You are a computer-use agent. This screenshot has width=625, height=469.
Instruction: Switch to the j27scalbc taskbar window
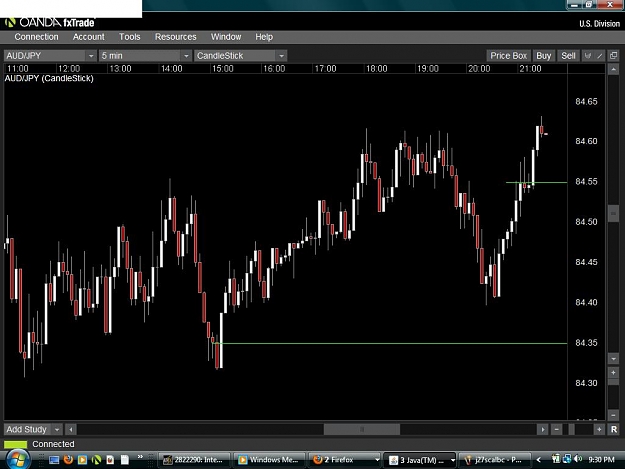pos(494,460)
